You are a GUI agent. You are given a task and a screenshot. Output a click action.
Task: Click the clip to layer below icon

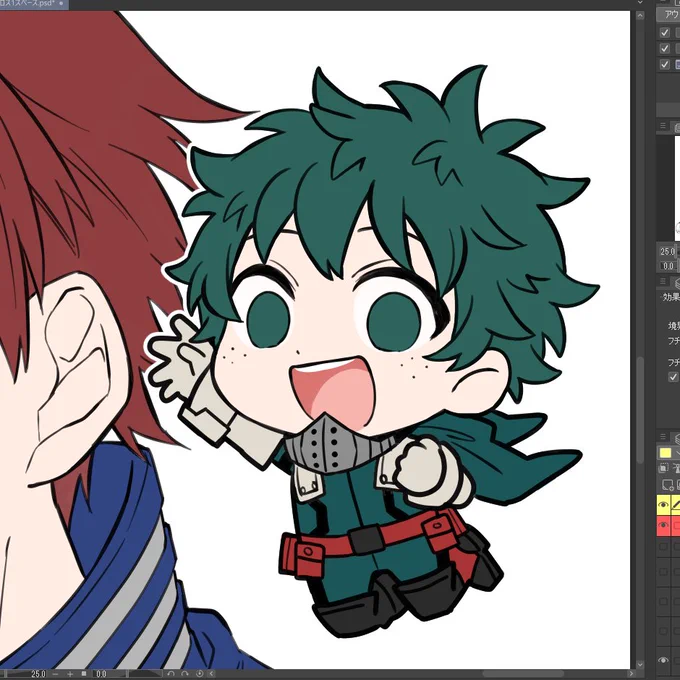pos(664,468)
